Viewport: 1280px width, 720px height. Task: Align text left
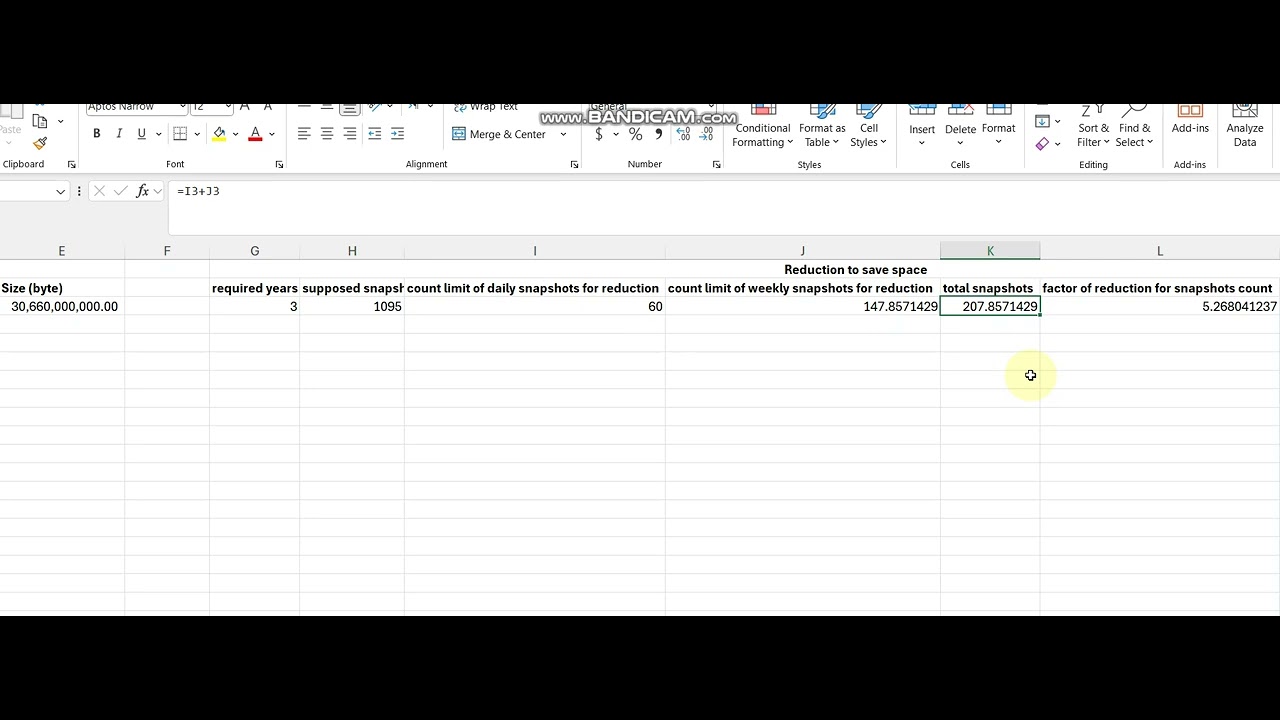[x=304, y=134]
